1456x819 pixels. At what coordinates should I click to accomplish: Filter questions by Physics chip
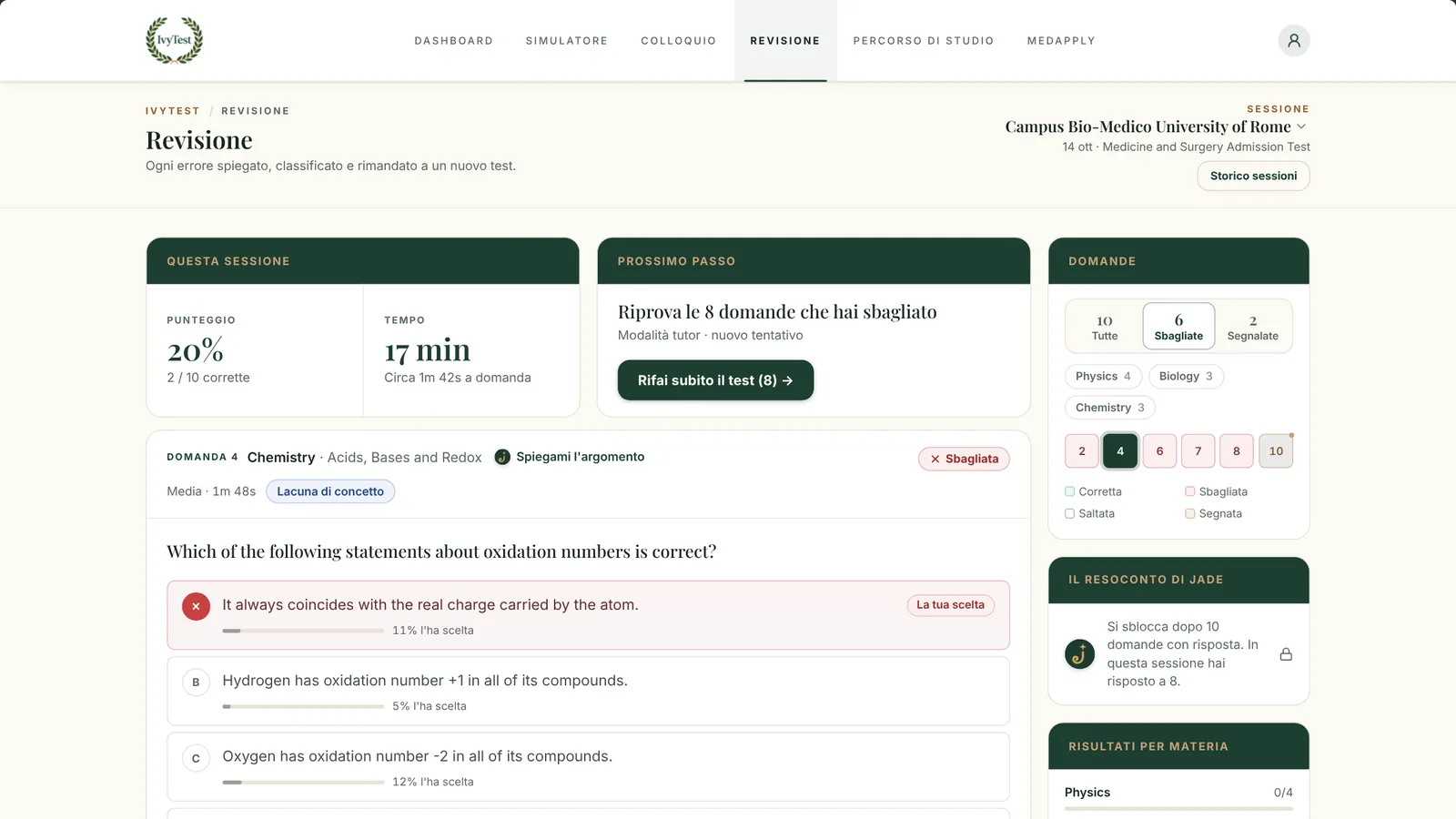click(x=1103, y=376)
